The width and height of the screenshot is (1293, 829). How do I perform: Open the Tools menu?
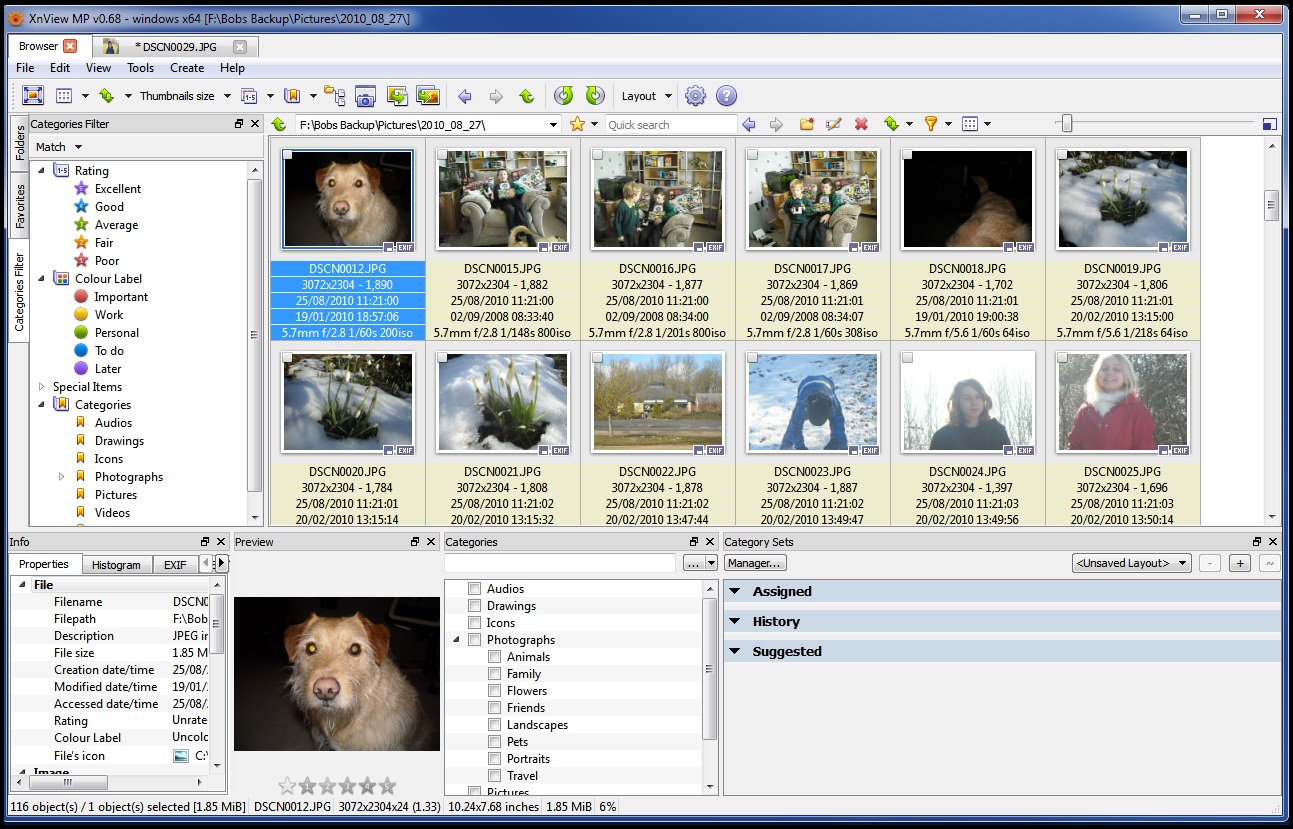140,68
